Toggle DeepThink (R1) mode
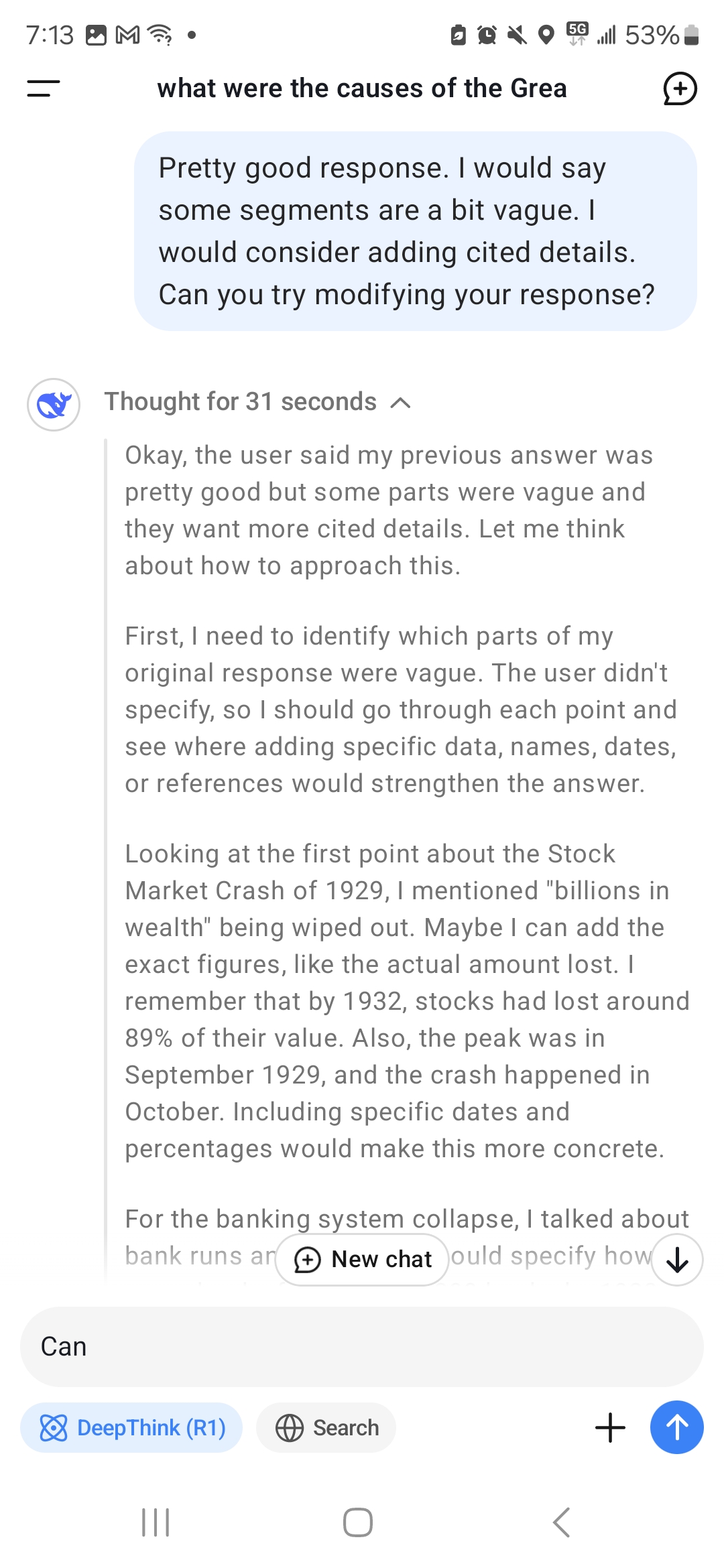Image resolution: width=724 pixels, height=1568 pixels. pos(131,1427)
